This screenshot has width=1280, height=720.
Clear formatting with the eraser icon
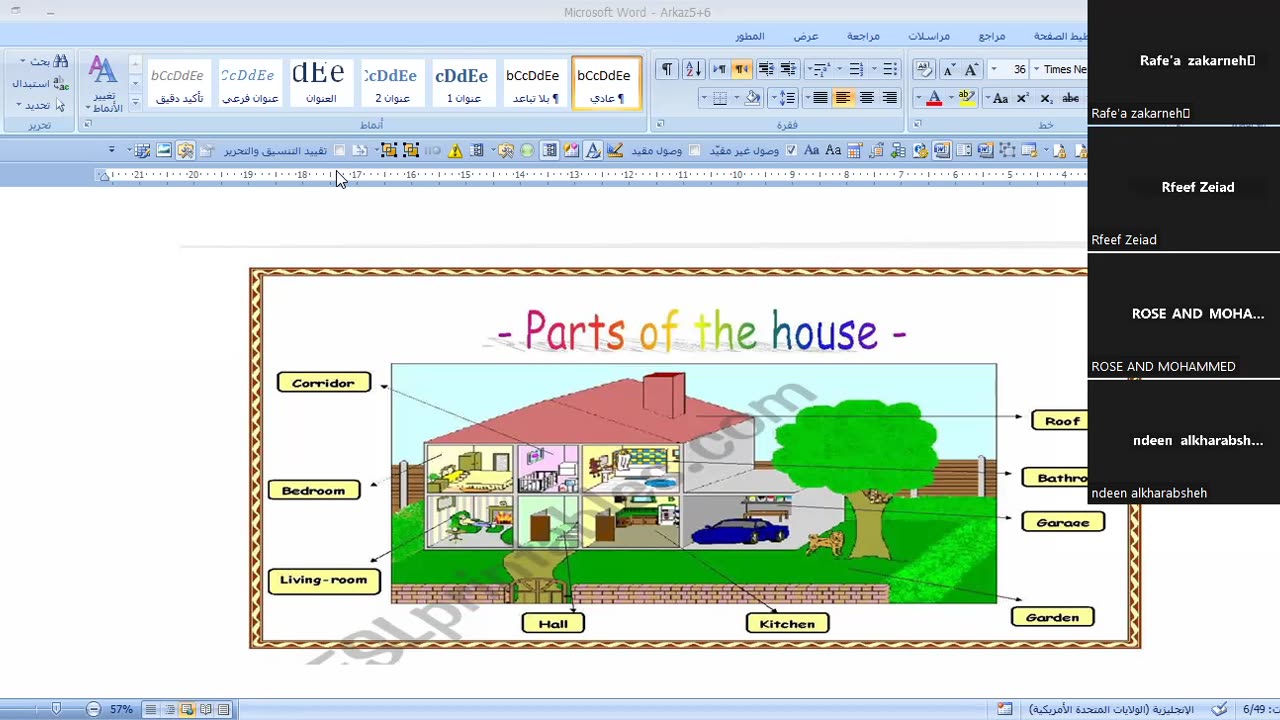(925, 69)
